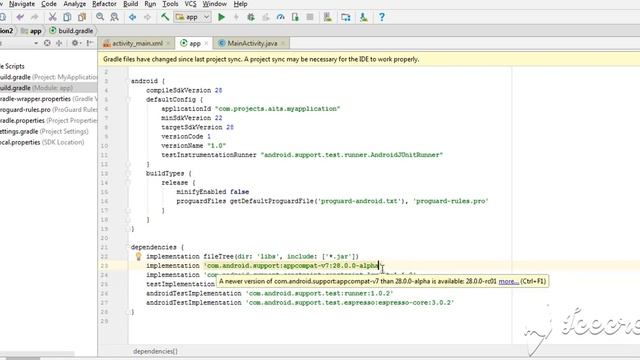Run app with green play button
Screen dimensions: 640x360
[x=221, y=17]
